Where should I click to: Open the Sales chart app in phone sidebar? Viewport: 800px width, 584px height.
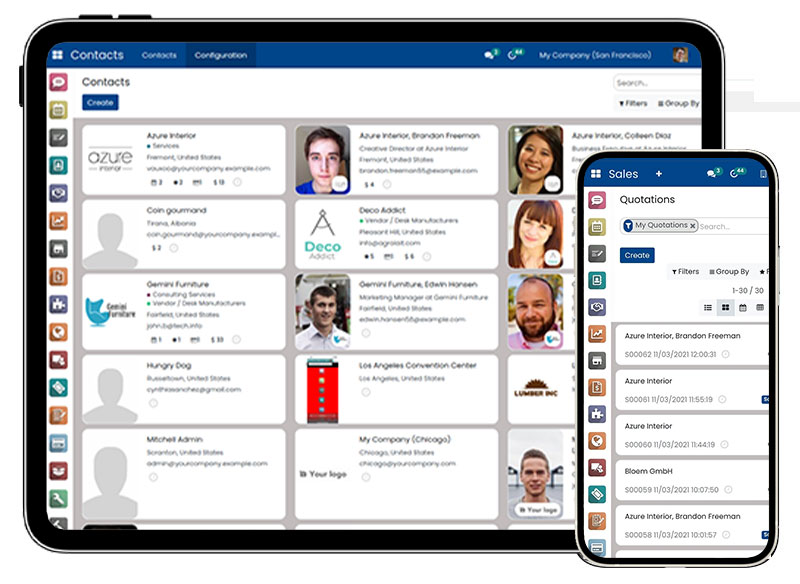[597, 334]
